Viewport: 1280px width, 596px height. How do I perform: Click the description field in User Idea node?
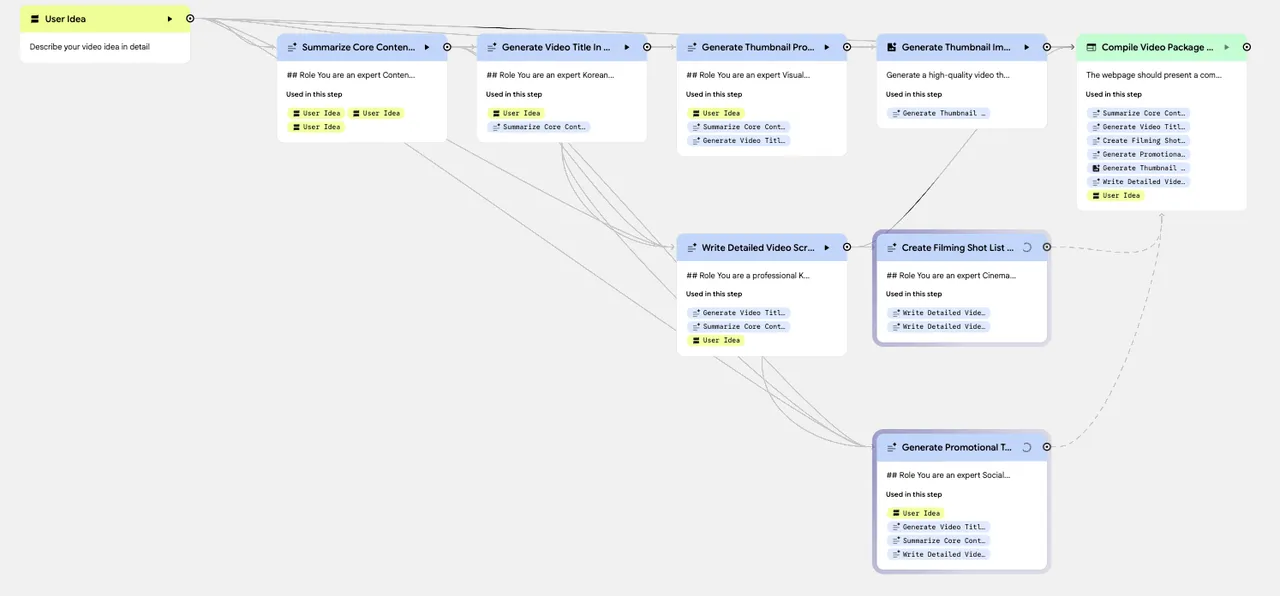105,47
